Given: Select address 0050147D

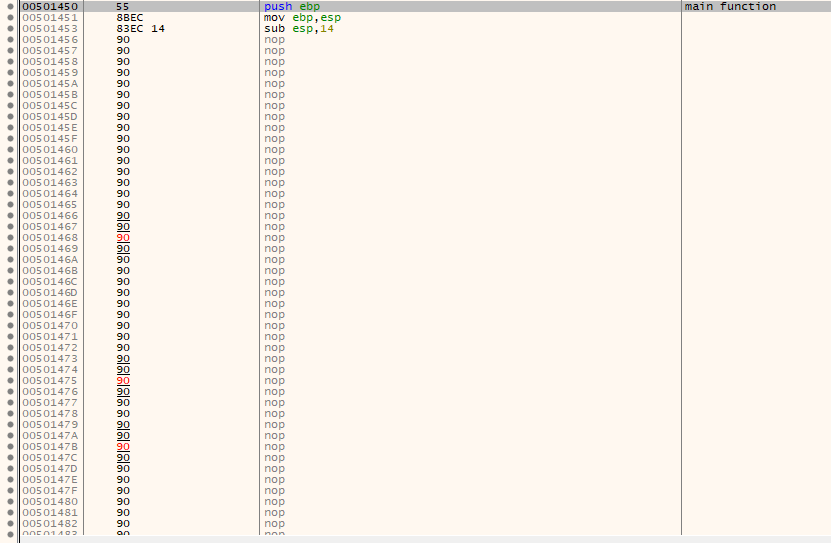Looking at the screenshot, I should tap(50, 468).
